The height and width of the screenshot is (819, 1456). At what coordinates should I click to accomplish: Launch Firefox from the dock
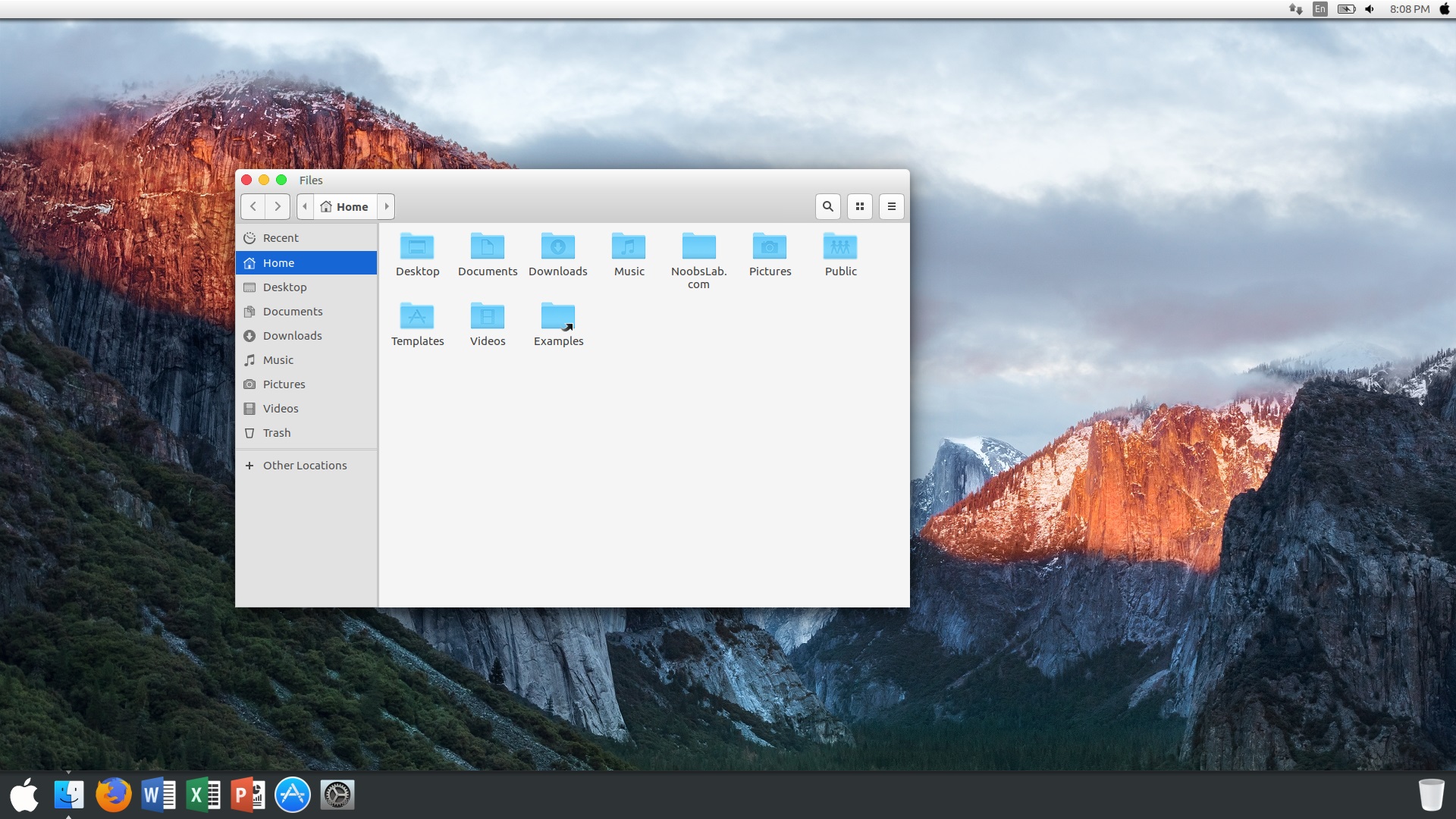pos(113,794)
